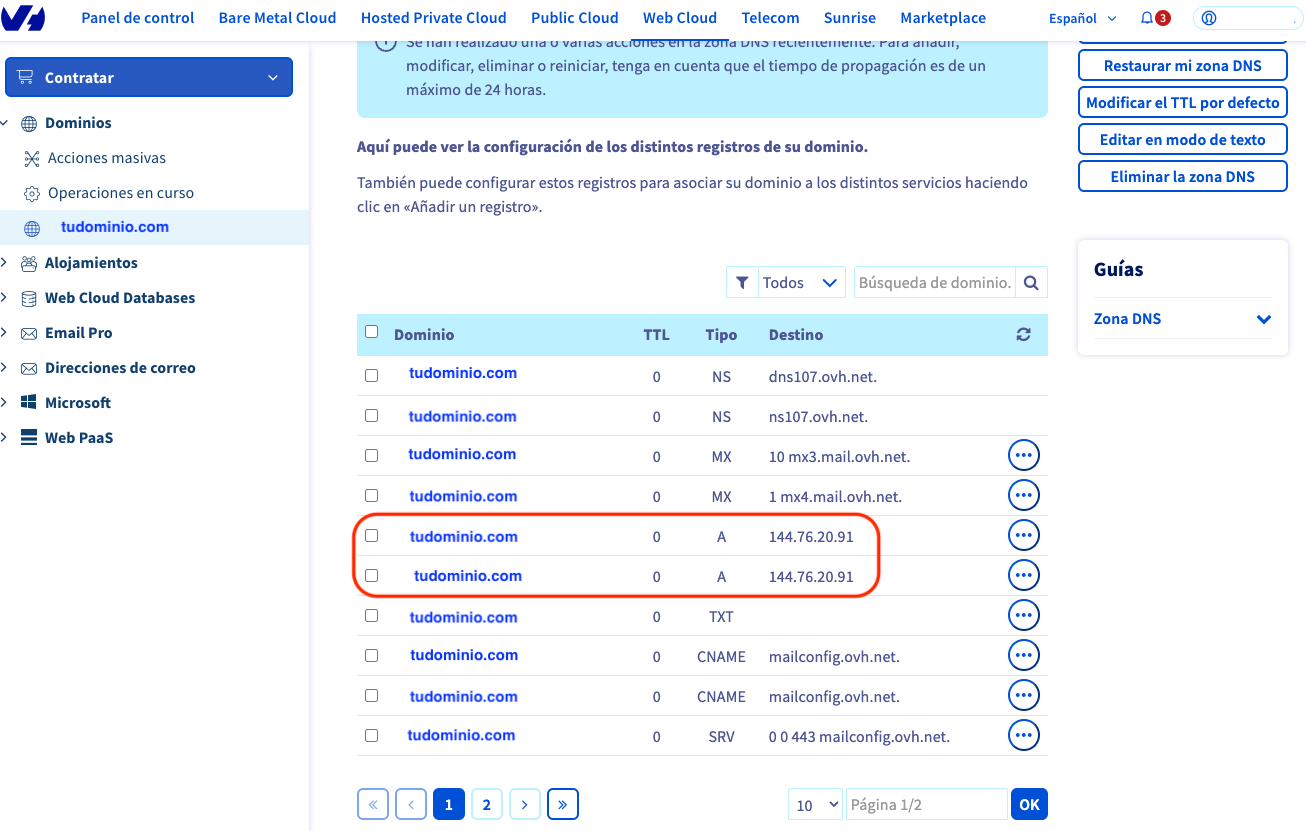This screenshot has height=831, width=1306.
Task: Click Eliminar la zona DNS button
Action: click(1182, 177)
